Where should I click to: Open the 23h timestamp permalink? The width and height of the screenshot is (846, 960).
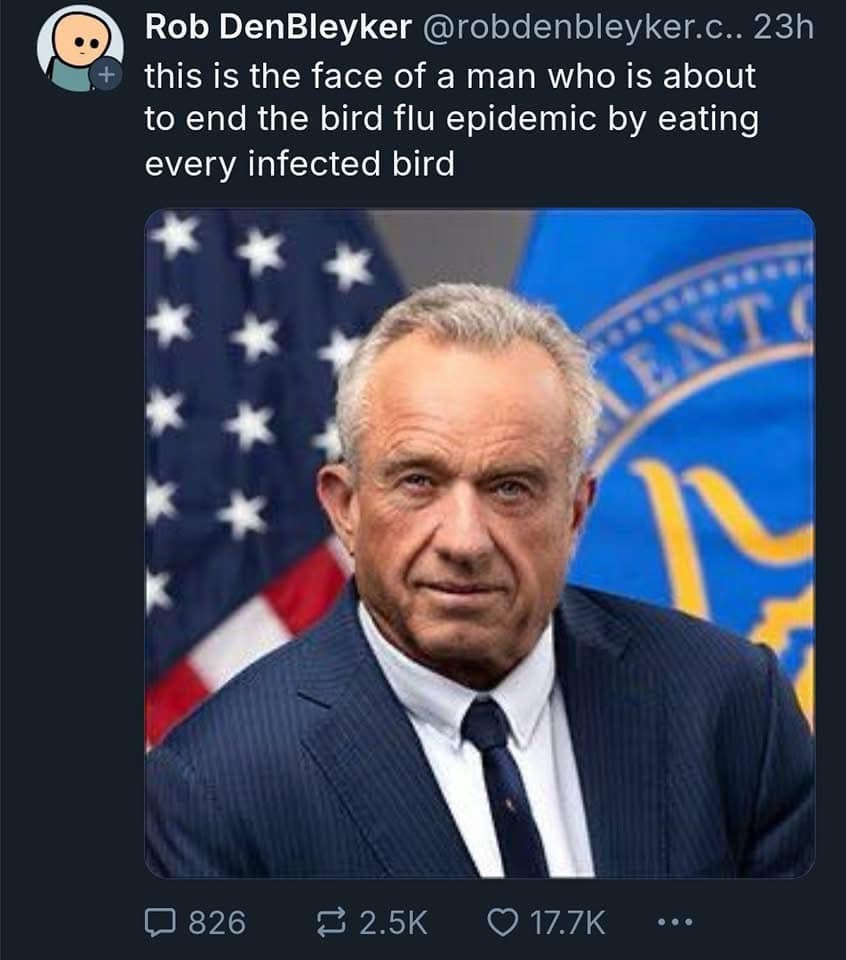(783, 27)
